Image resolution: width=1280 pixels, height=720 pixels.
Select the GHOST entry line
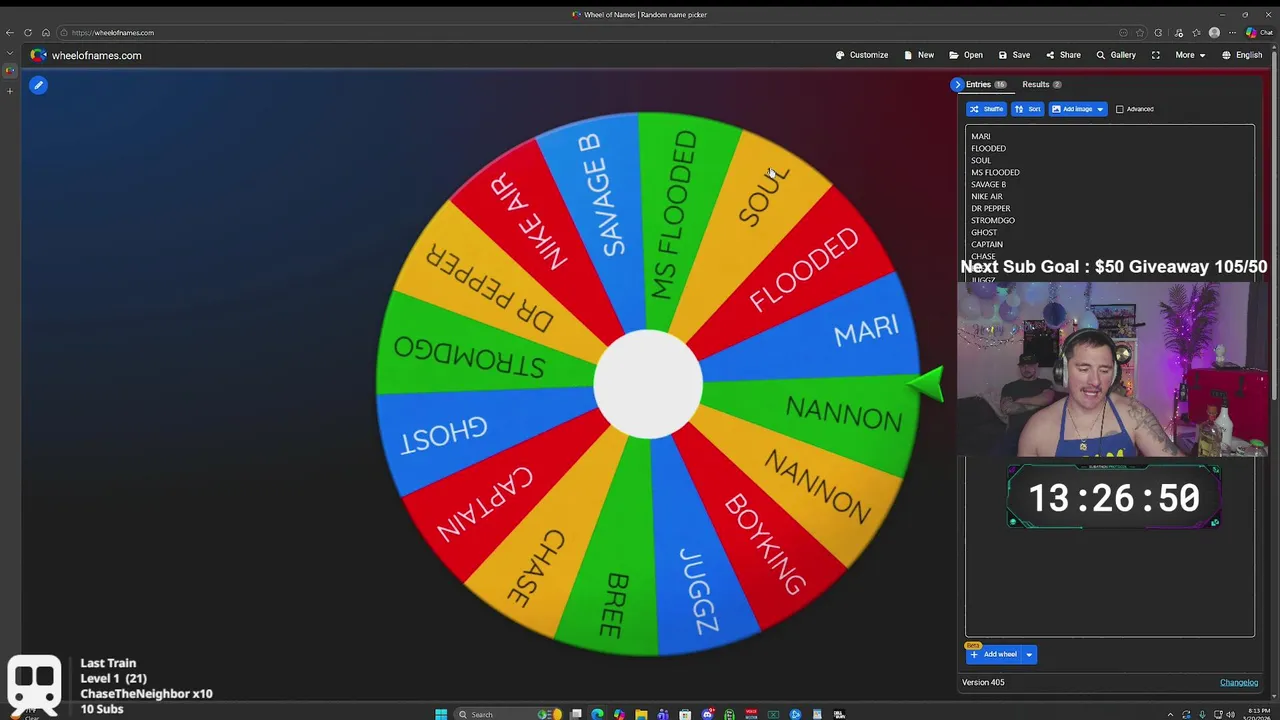[x=984, y=233]
